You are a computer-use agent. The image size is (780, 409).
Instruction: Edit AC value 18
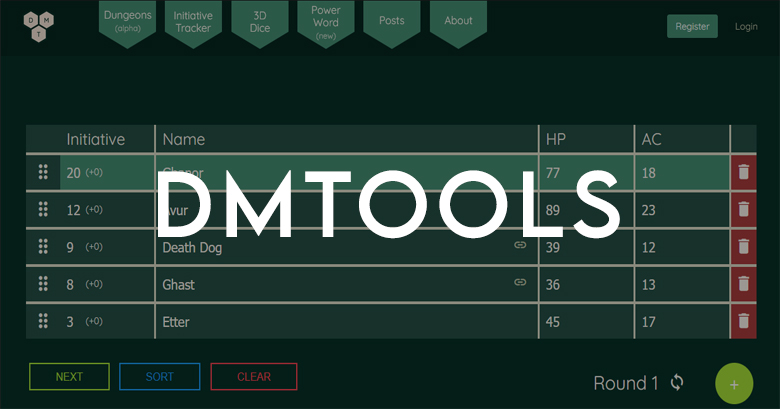tap(649, 173)
